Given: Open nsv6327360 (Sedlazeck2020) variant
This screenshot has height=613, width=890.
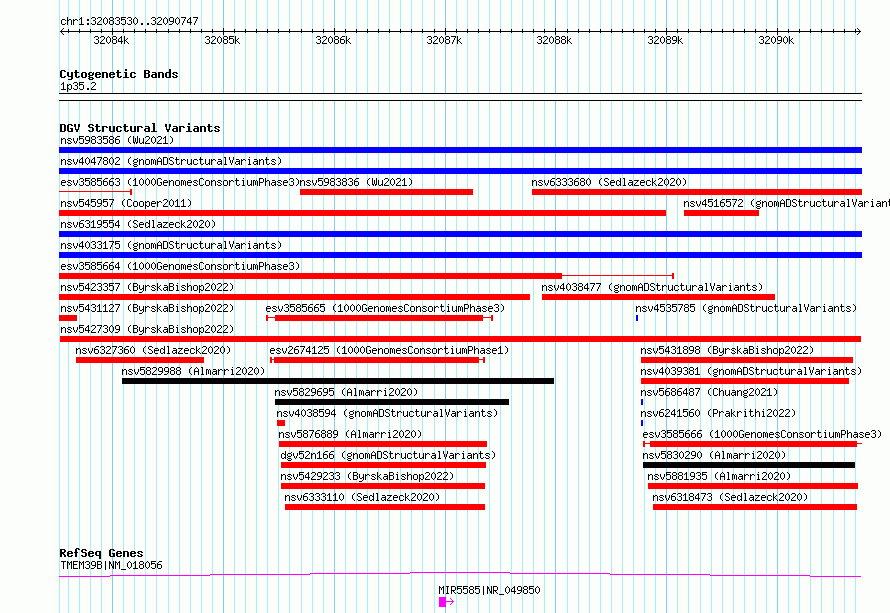Looking at the screenshot, I should click(x=153, y=350).
